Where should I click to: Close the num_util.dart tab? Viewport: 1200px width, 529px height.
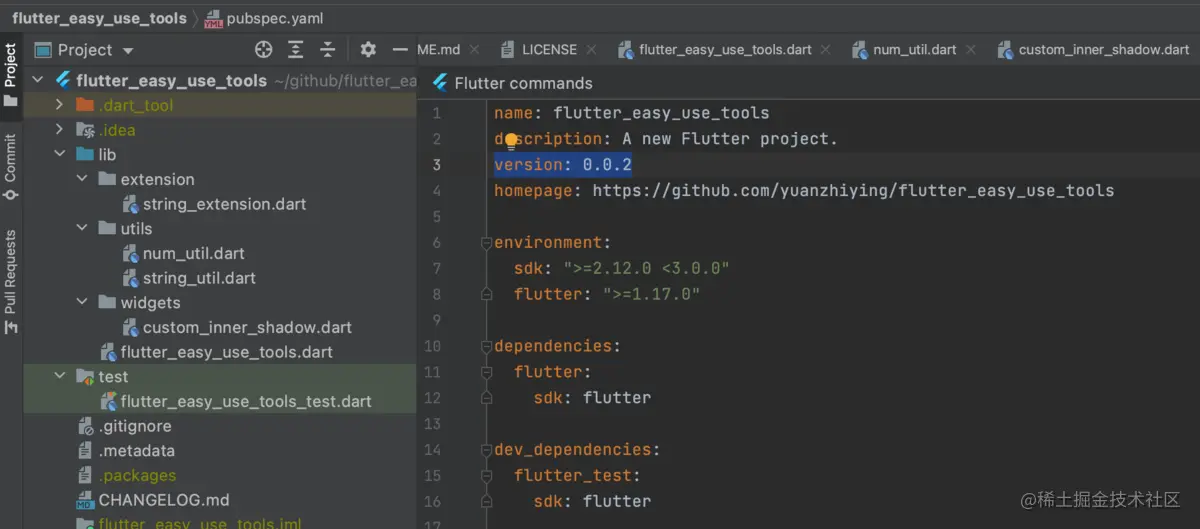coord(970,49)
